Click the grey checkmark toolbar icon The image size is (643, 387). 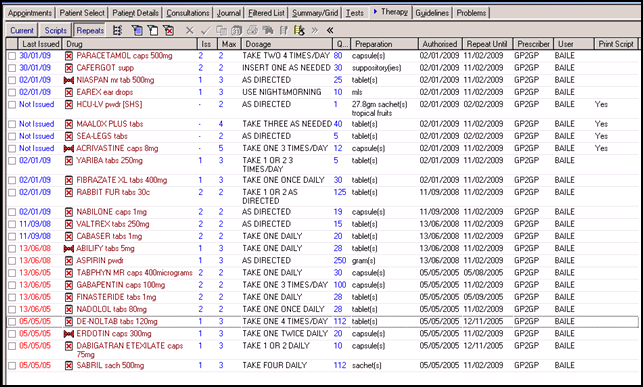pyautogui.click(x=205, y=30)
